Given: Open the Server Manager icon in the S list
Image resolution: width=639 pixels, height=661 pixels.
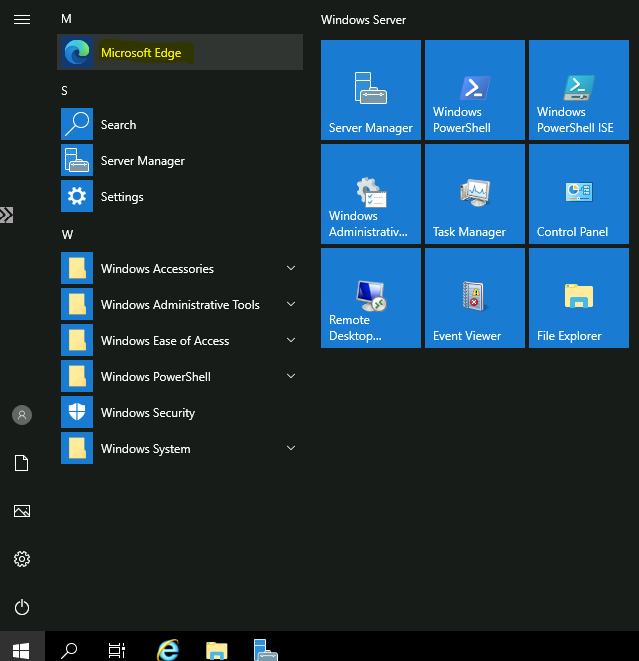Looking at the screenshot, I should pyautogui.click(x=77, y=160).
